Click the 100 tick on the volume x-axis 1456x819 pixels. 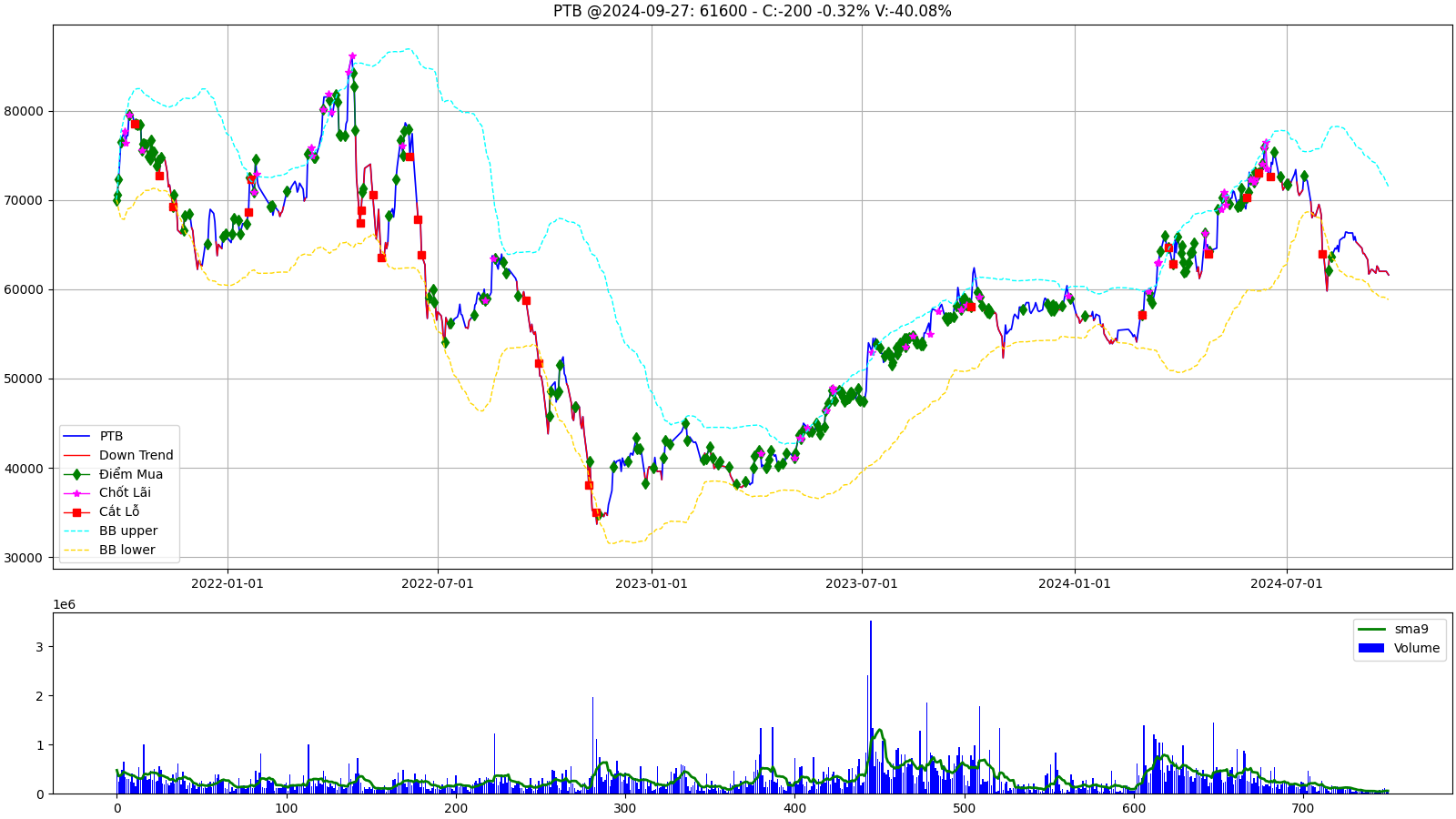[286, 808]
